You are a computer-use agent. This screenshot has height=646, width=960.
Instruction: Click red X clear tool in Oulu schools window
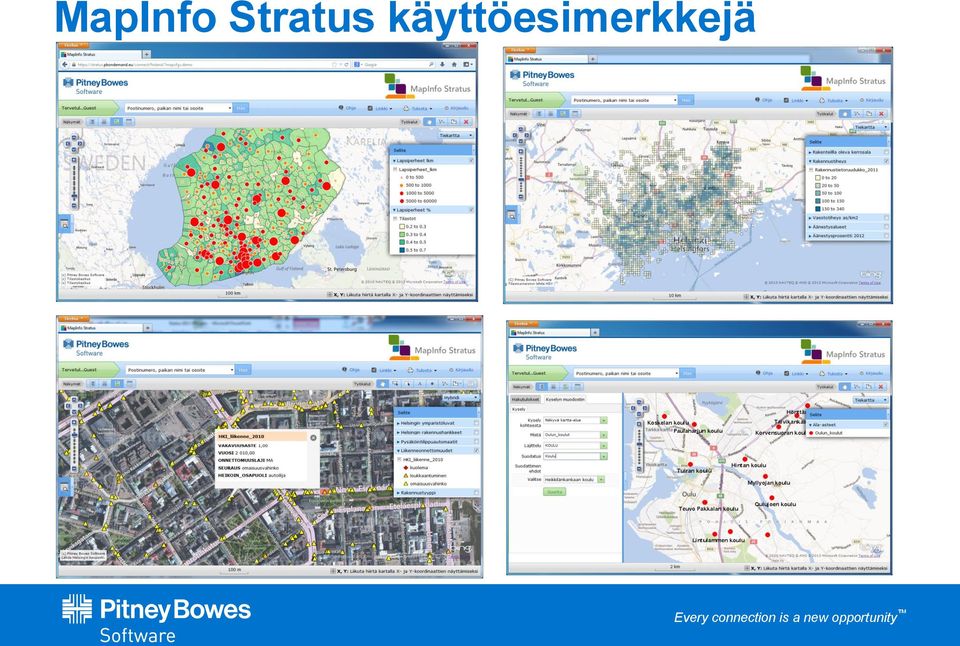point(882,387)
